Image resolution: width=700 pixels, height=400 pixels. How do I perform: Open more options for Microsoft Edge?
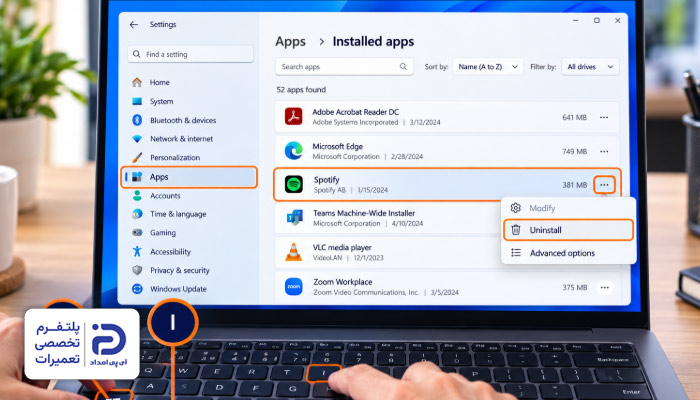[x=604, y=151]
